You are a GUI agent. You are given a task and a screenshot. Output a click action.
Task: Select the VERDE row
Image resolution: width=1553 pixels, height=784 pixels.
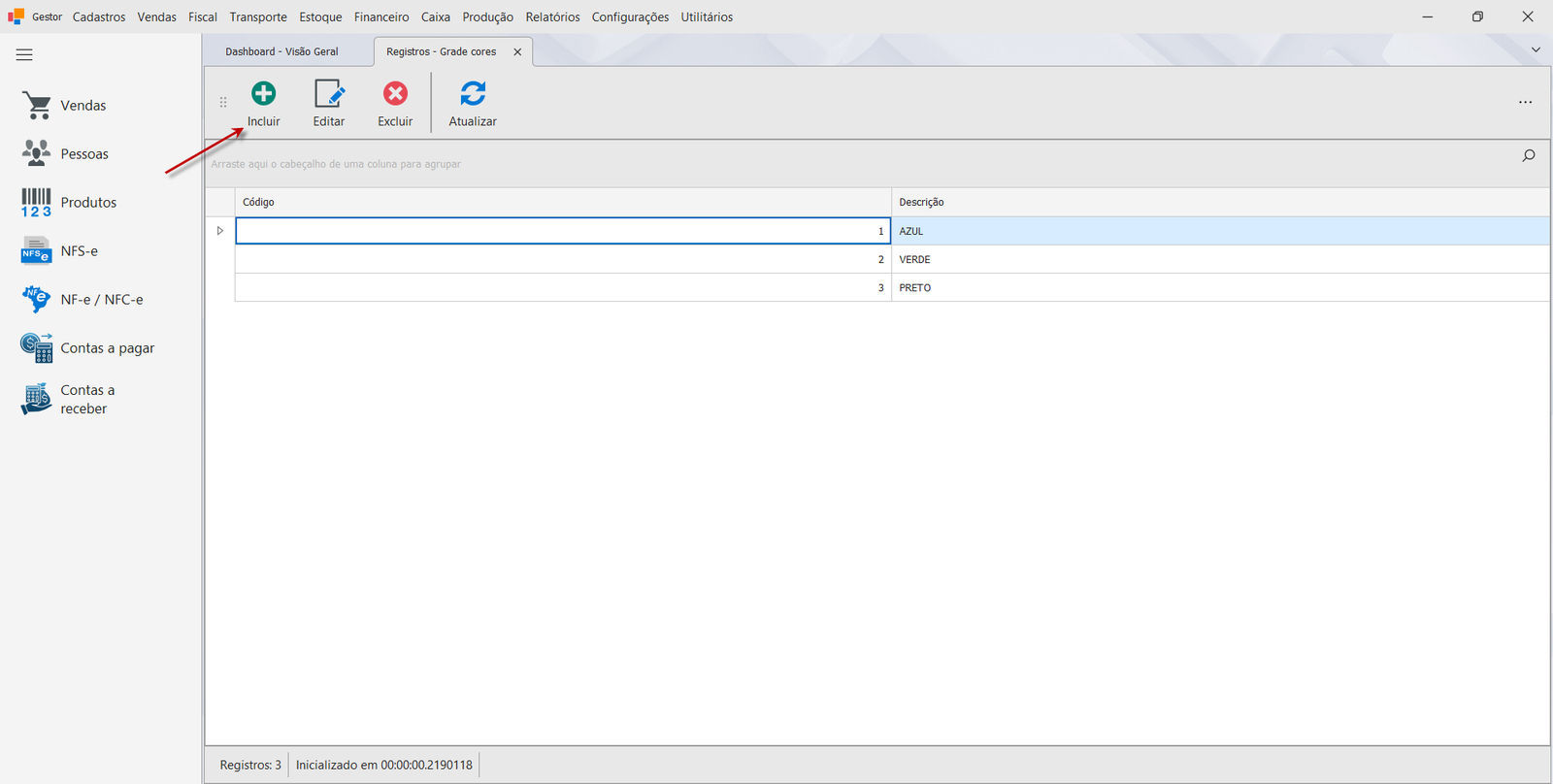click(892, 259)
